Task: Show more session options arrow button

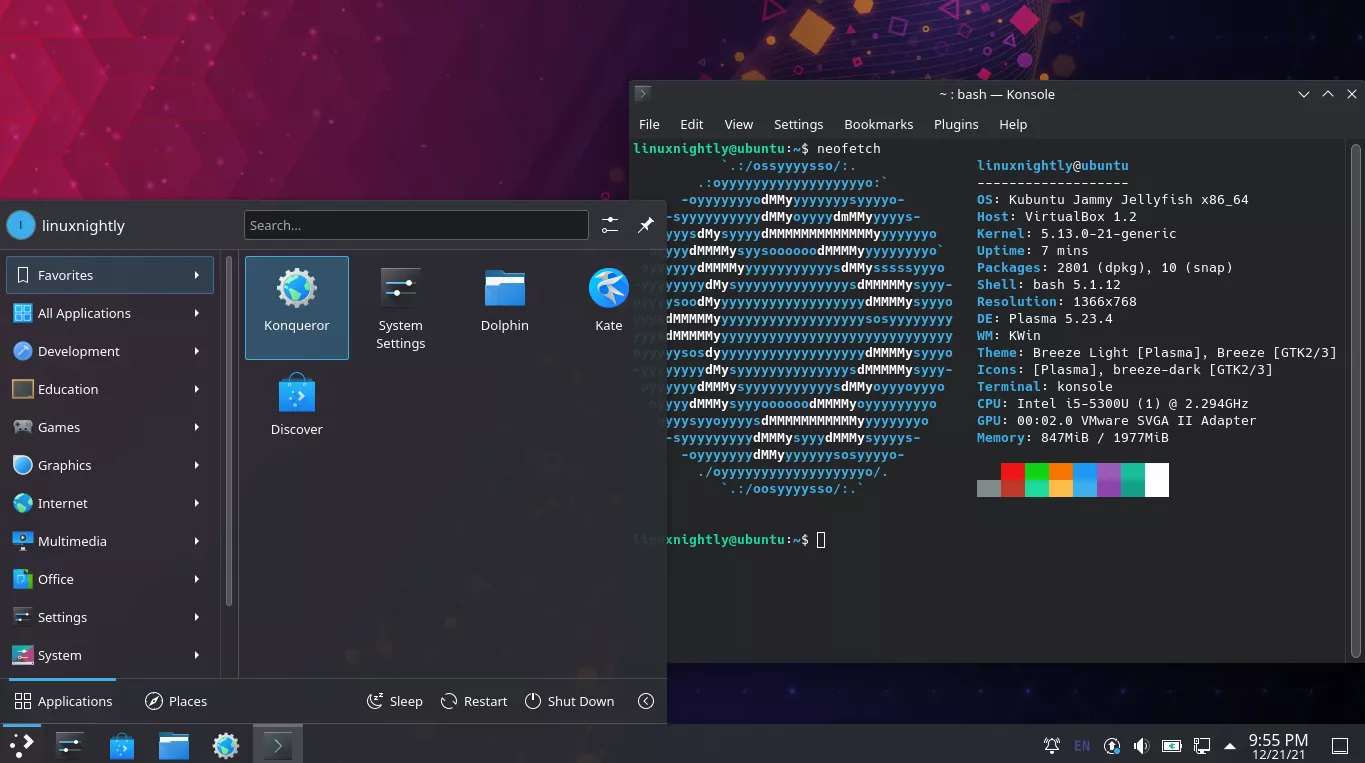Action: (646, 701)
